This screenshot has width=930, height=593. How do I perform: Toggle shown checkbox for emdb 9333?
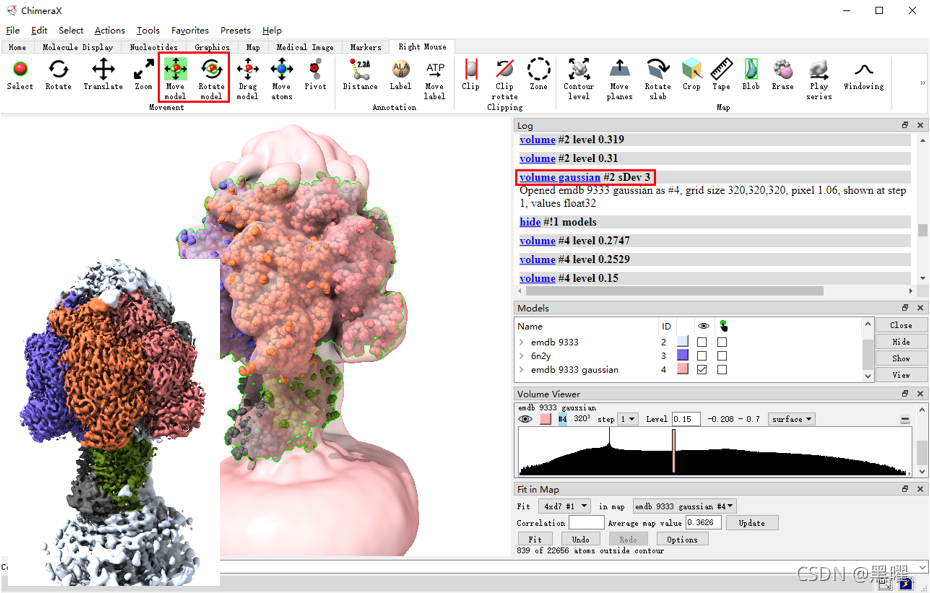pyautogui.click(x=702, y=342)
